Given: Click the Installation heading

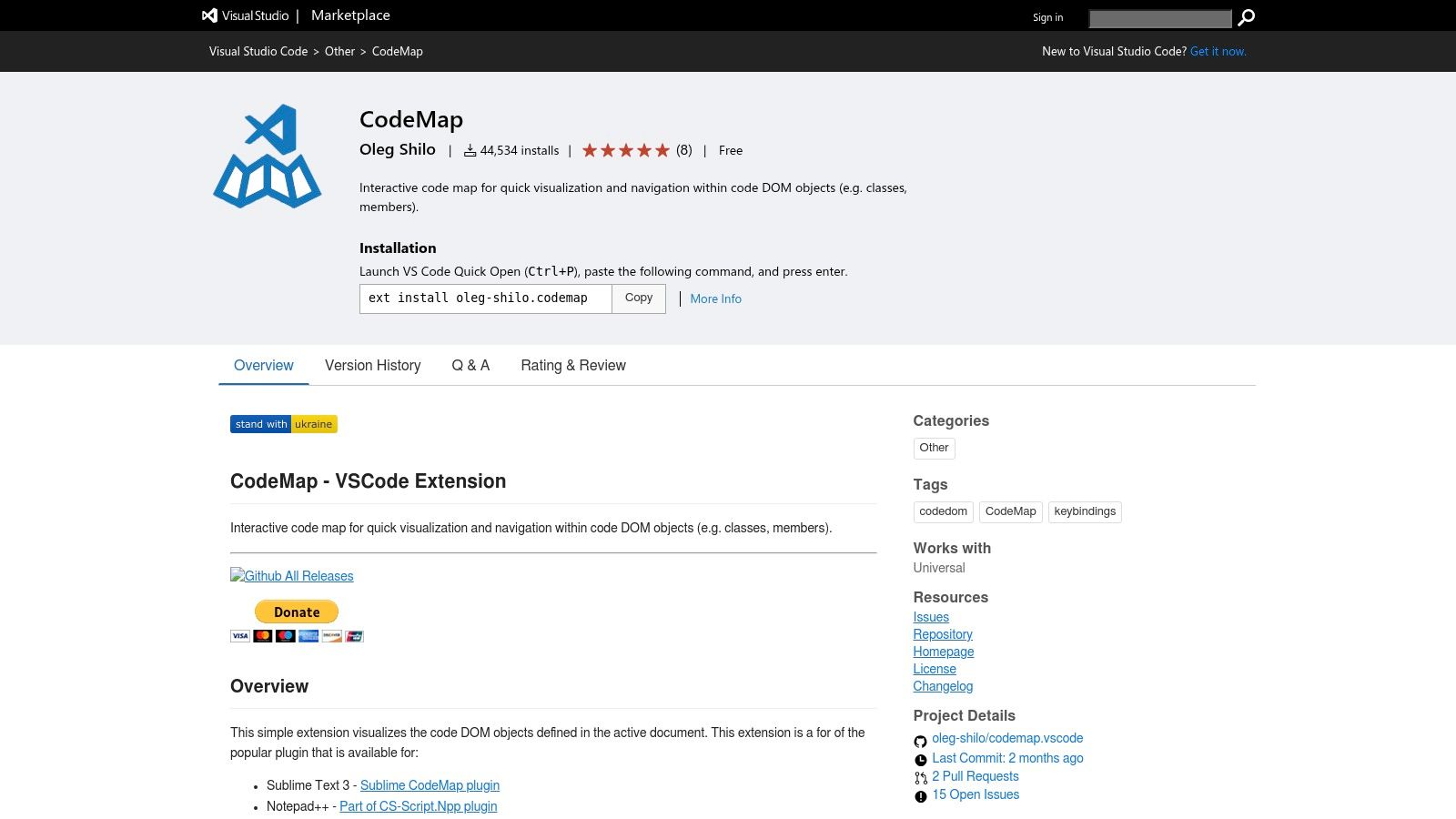Looking at the screenshot, I should pos(398,248).
